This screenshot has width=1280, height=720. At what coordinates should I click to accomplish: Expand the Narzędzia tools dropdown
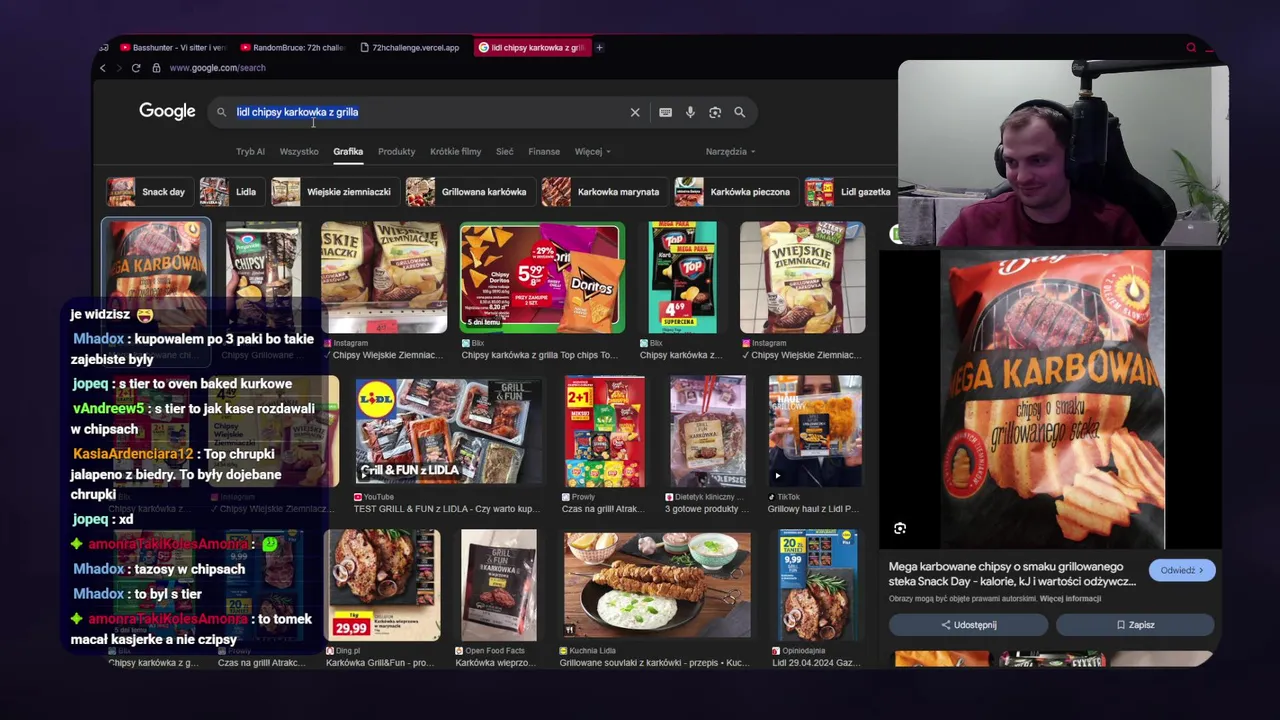click(x=730, y=152)
